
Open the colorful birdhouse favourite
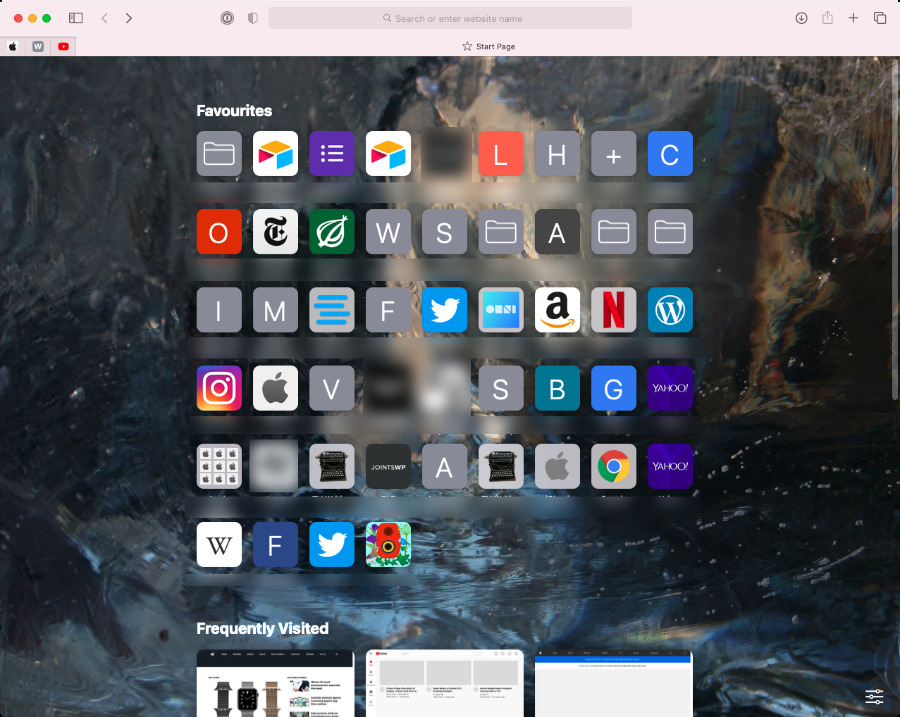[x=388, y=544]
